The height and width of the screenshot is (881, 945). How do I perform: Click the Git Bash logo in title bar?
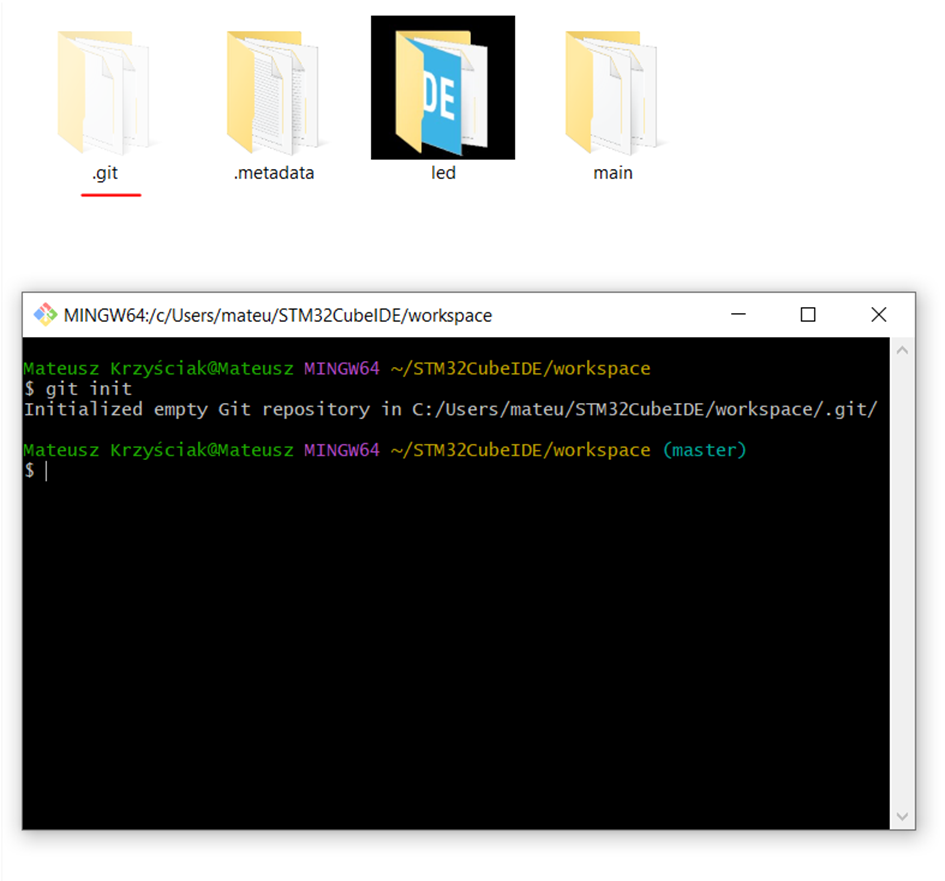coord(45,315)
